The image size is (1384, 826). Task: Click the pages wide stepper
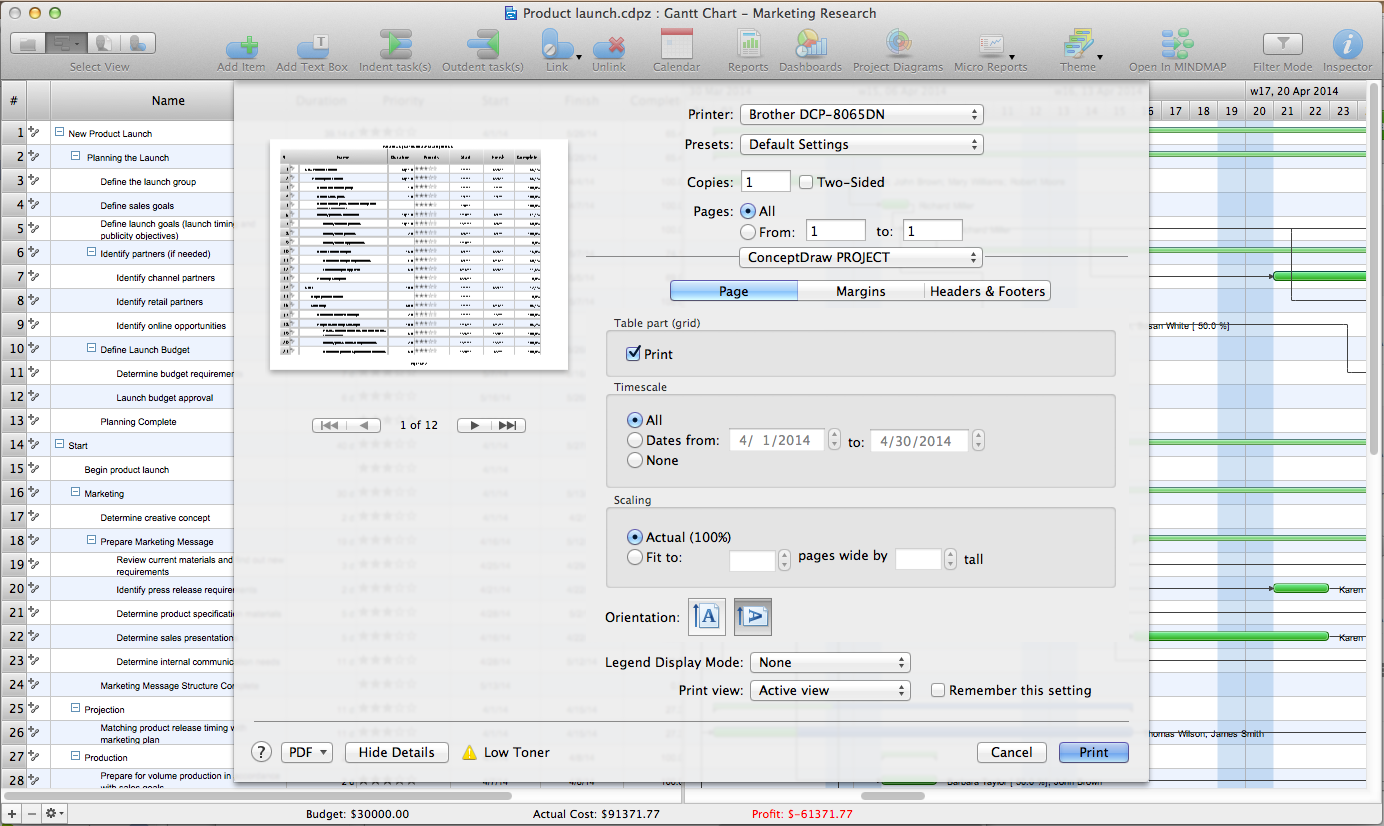coord(784,559)
